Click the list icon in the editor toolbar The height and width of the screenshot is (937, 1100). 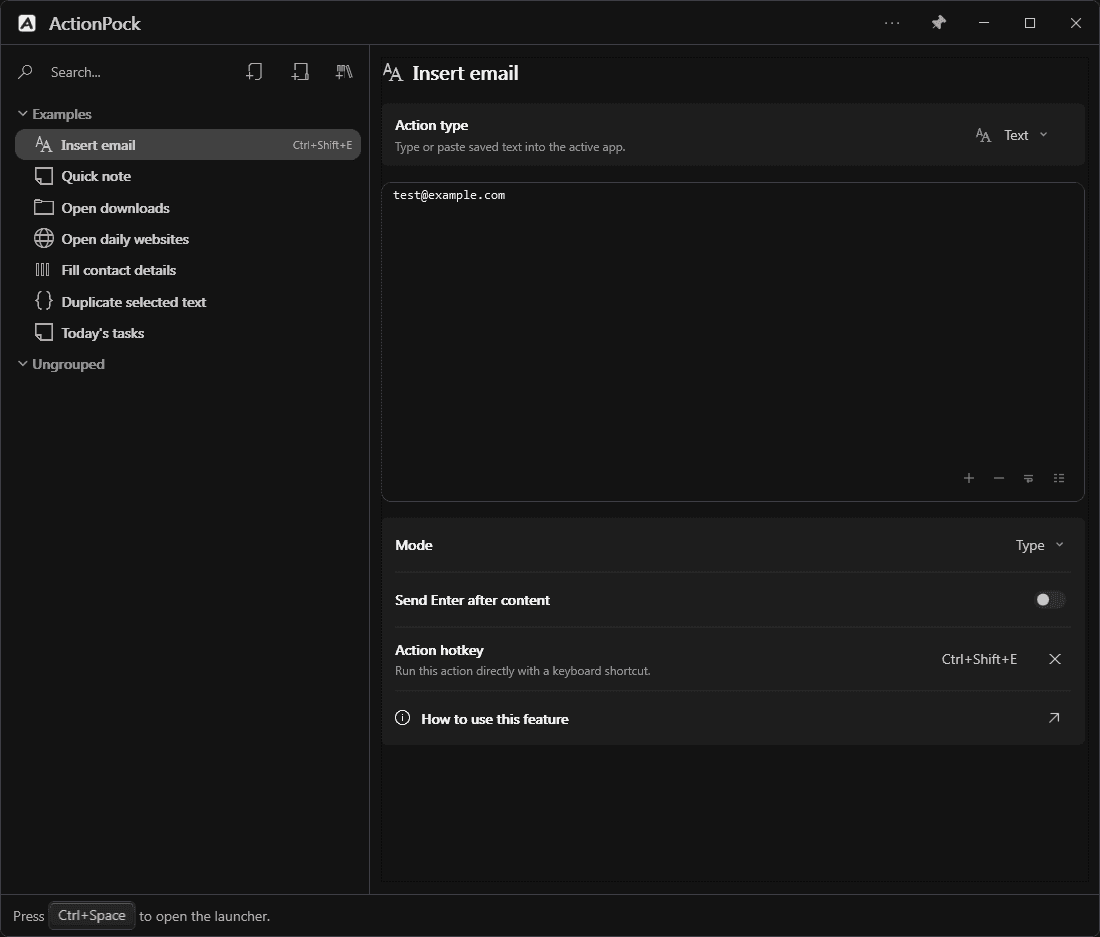click(1059, 478)
